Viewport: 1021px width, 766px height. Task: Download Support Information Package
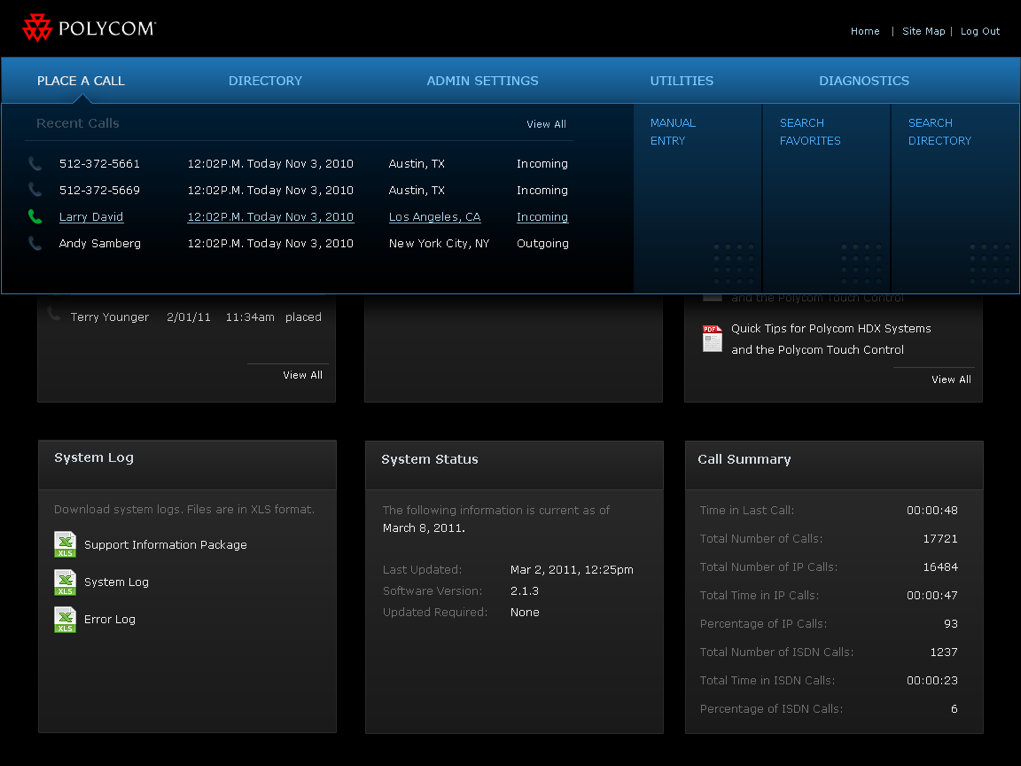click(x=165, y=545)
